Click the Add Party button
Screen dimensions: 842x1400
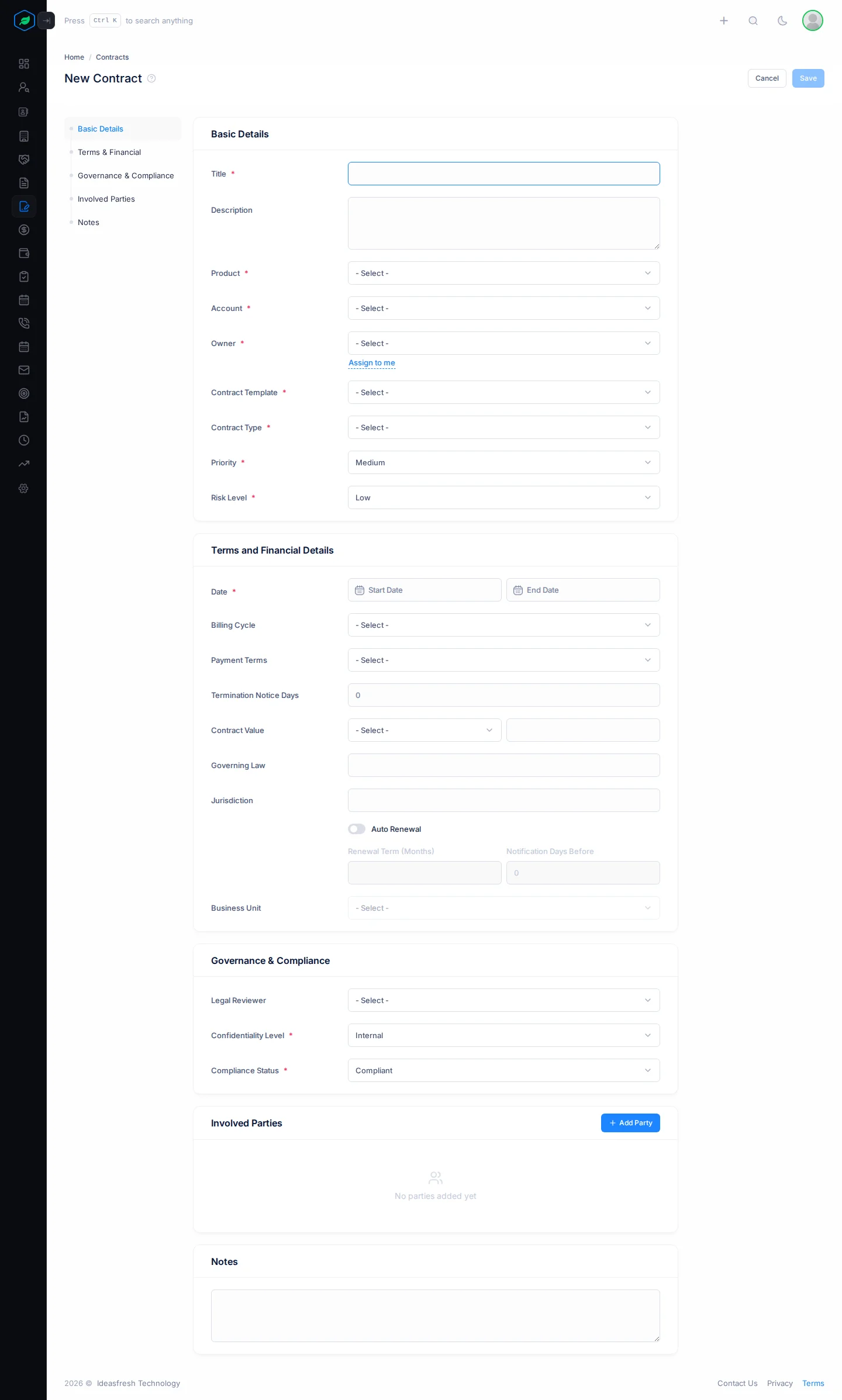coord(630,1123)
